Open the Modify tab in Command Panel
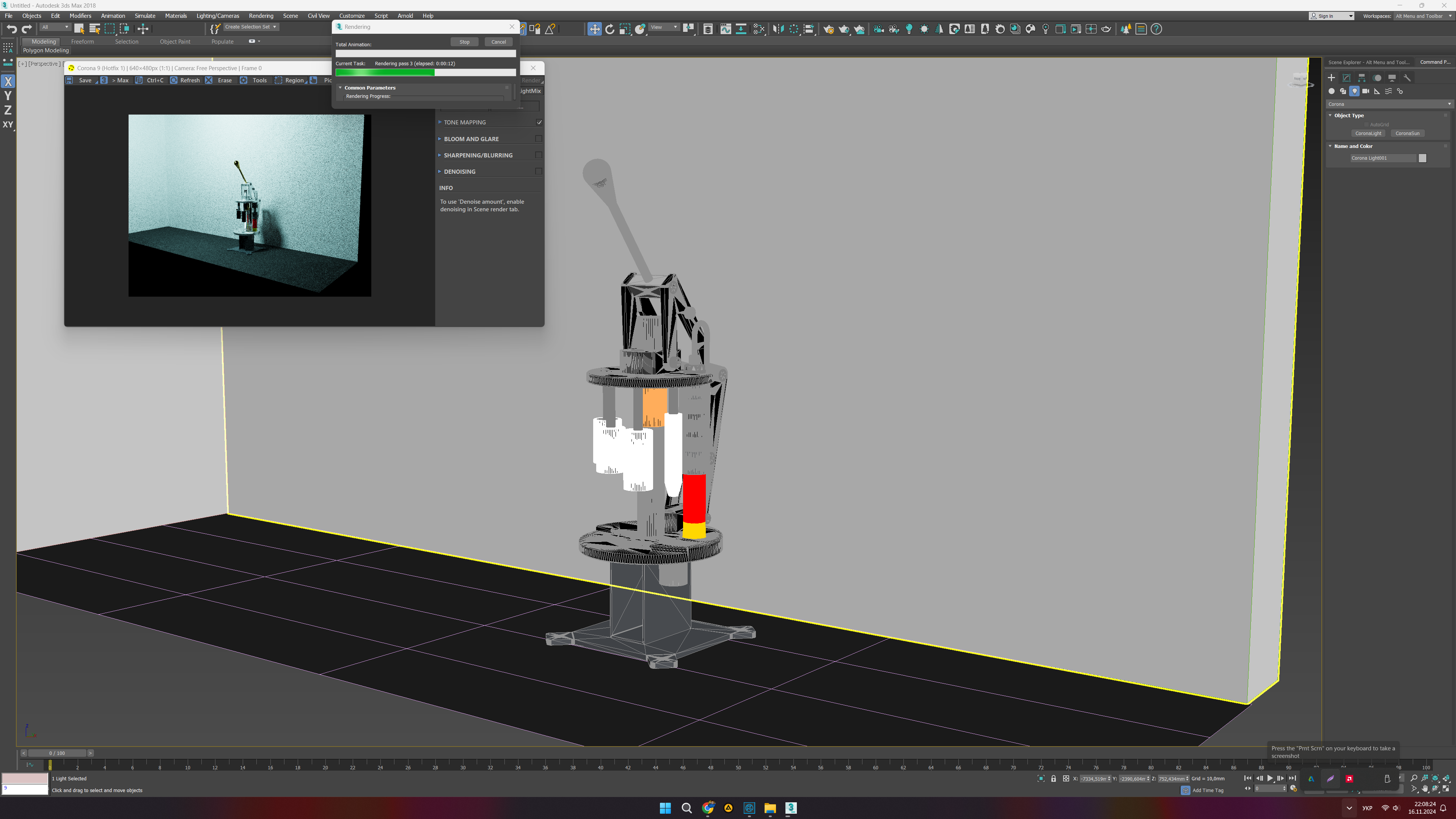The width and height of the screenshot is (1456, 819). 1347,78
